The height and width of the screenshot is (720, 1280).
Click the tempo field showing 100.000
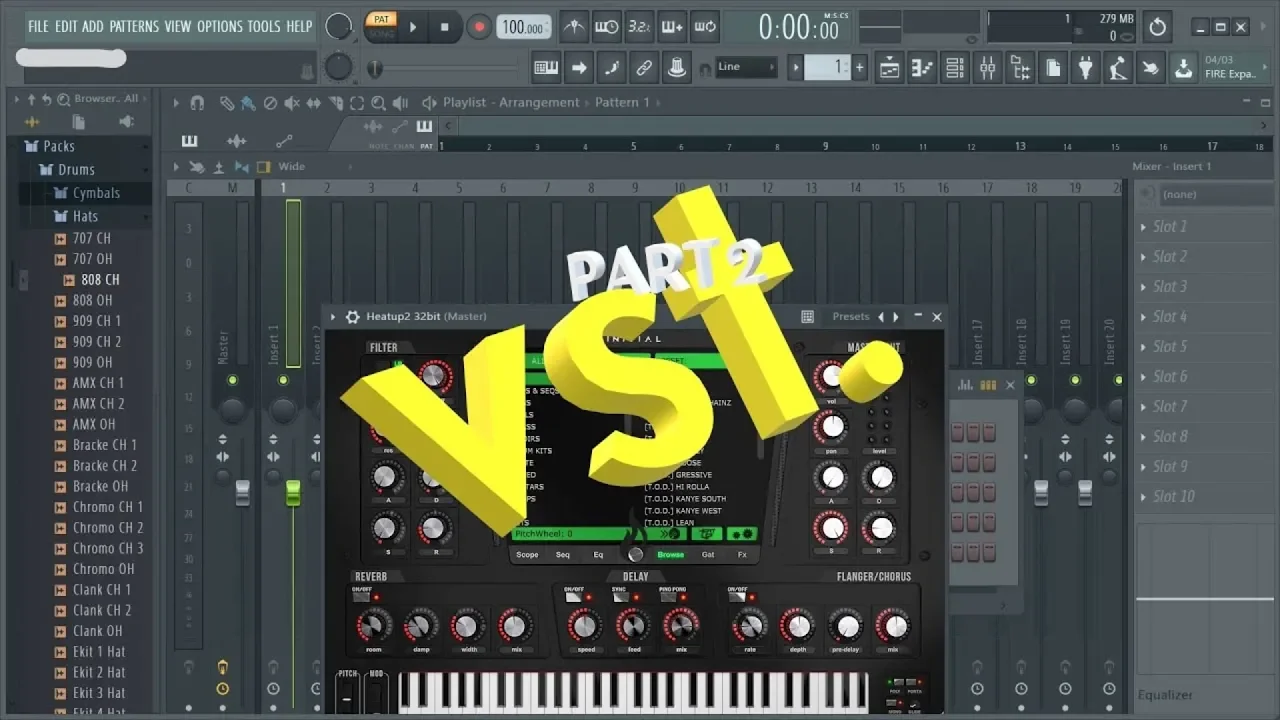tap(524, 28)
